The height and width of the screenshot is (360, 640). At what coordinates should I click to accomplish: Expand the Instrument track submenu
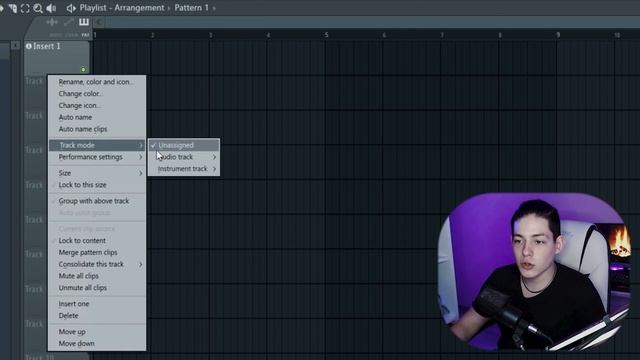coord(184,169)
